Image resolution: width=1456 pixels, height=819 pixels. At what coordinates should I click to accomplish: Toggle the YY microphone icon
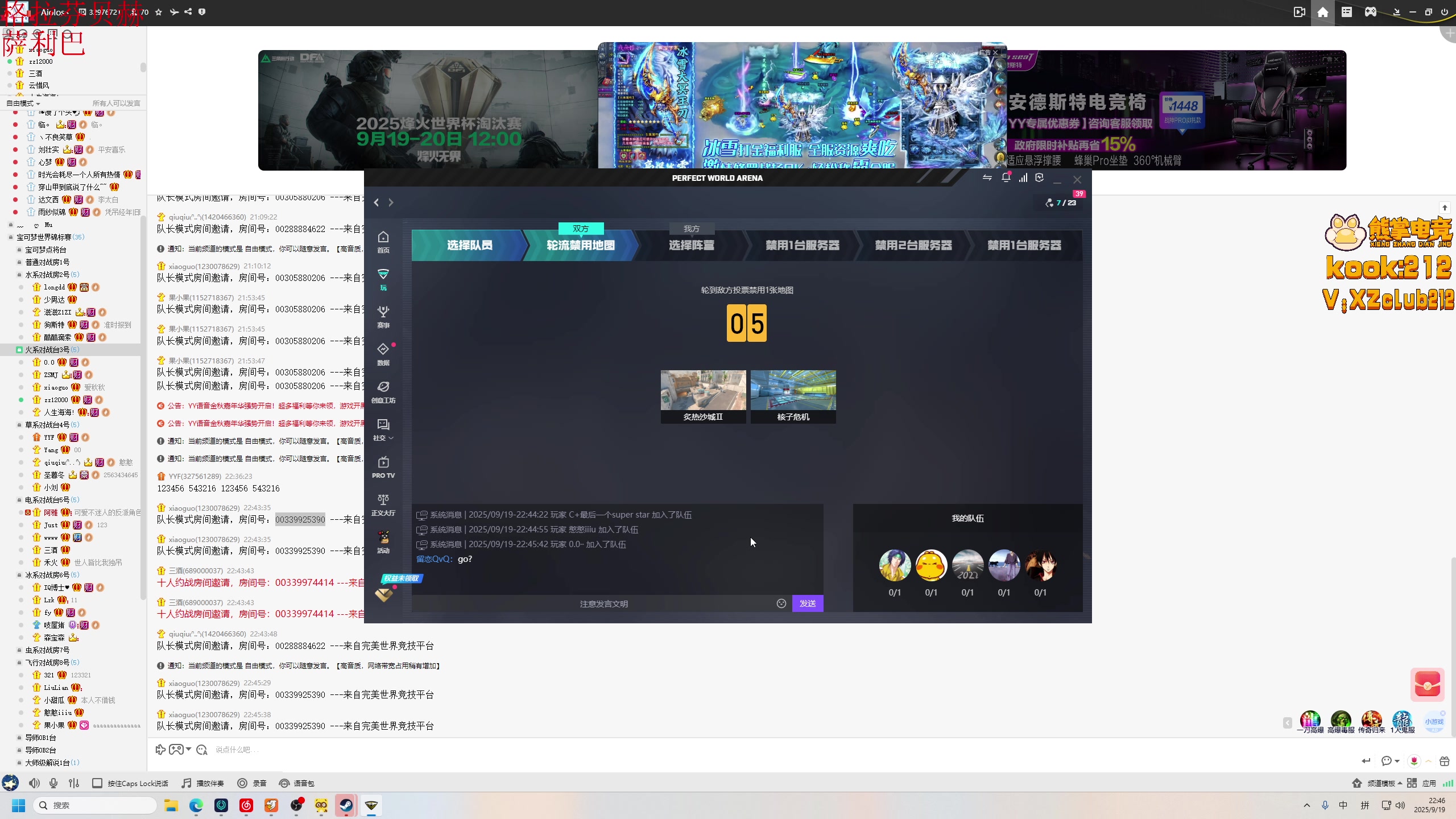pyautogui.click(x=53, y=783)
